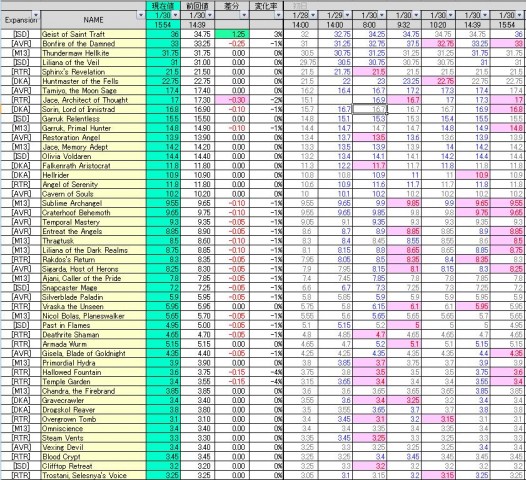526x480 pixels.
Task: Select the Rakdos's Return cell
Action: pyautogui.click(x=93, y=259)
